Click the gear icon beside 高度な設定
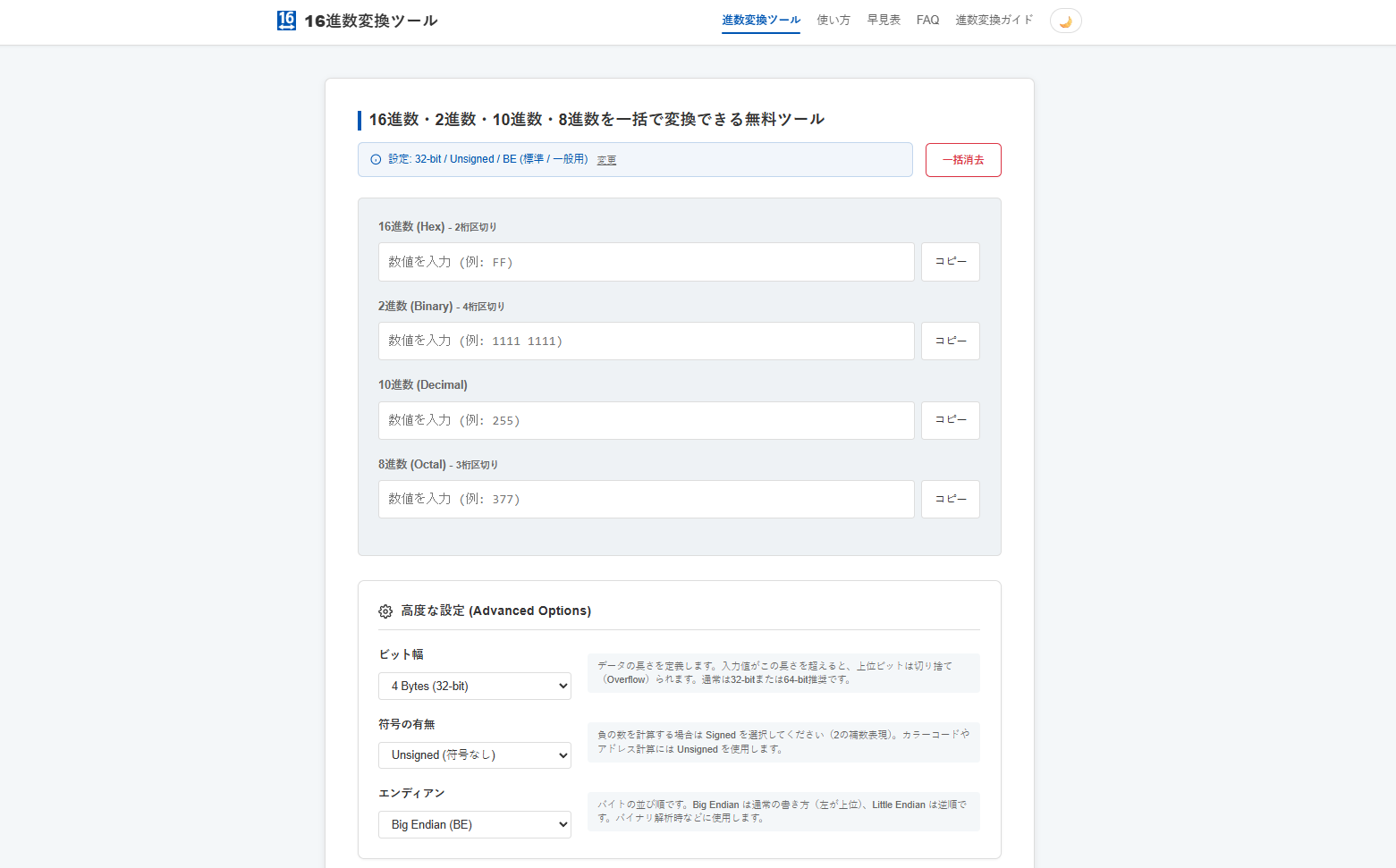Screen dimensions: 1396x868 [385, 611]
